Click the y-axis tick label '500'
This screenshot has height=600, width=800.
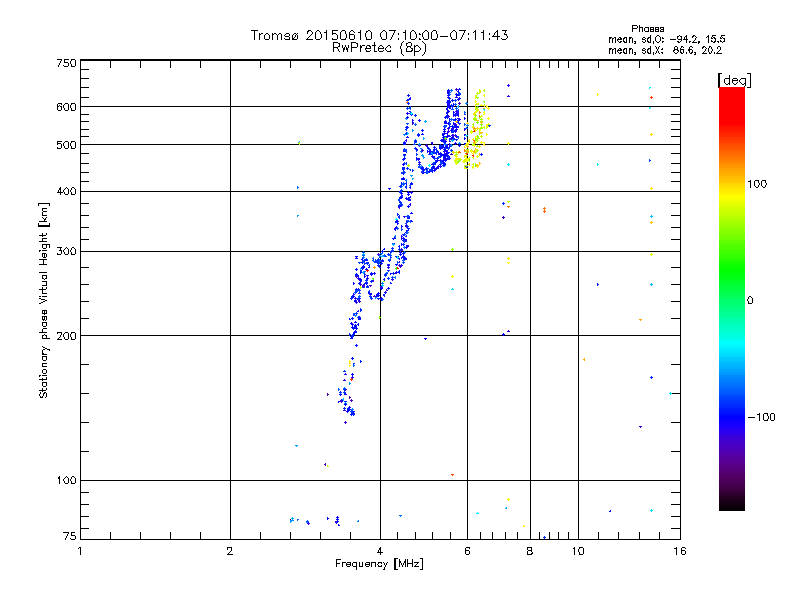66,145
